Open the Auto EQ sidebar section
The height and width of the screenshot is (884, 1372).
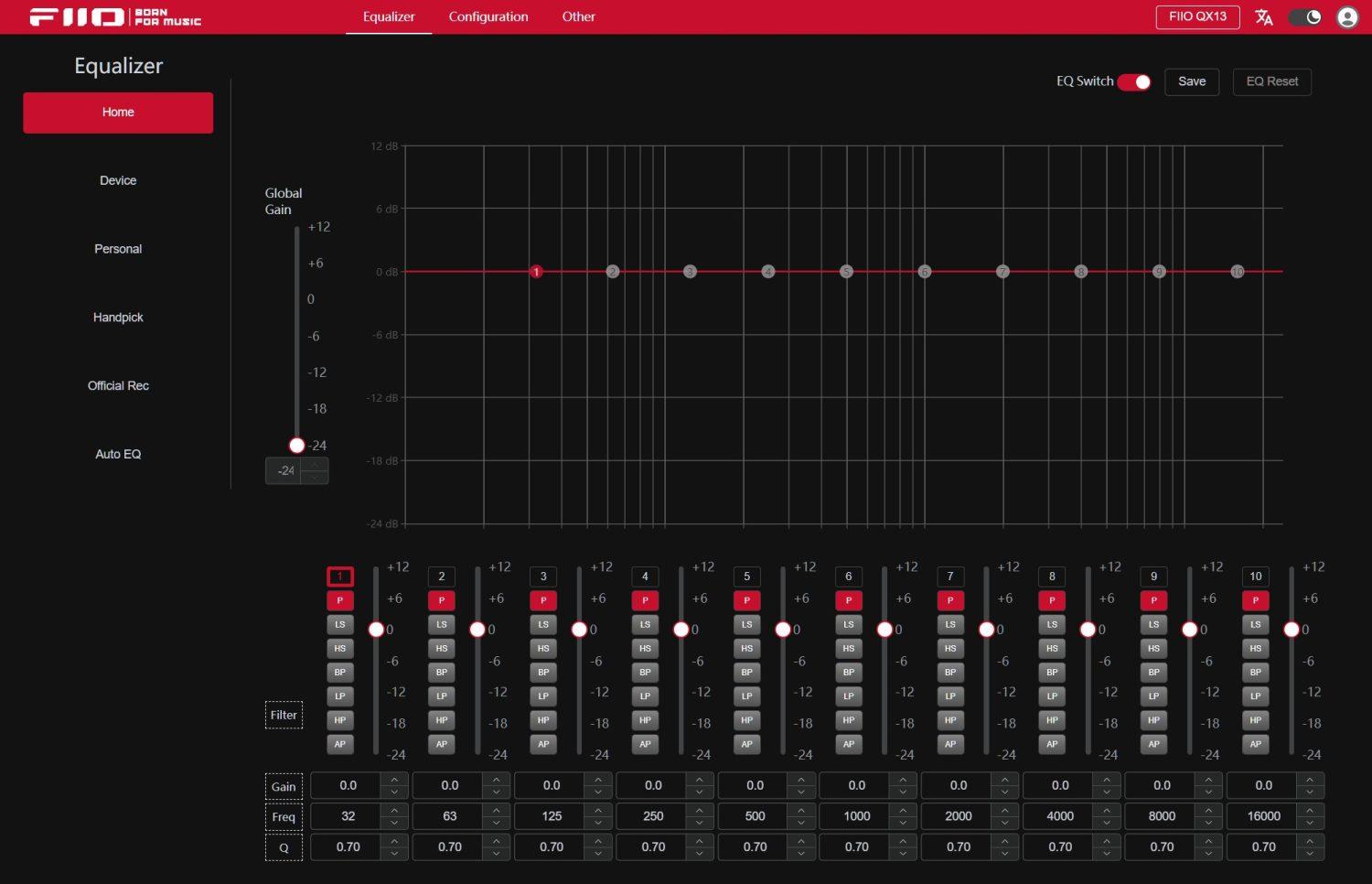pyautogui.click(x=118, y=454)
